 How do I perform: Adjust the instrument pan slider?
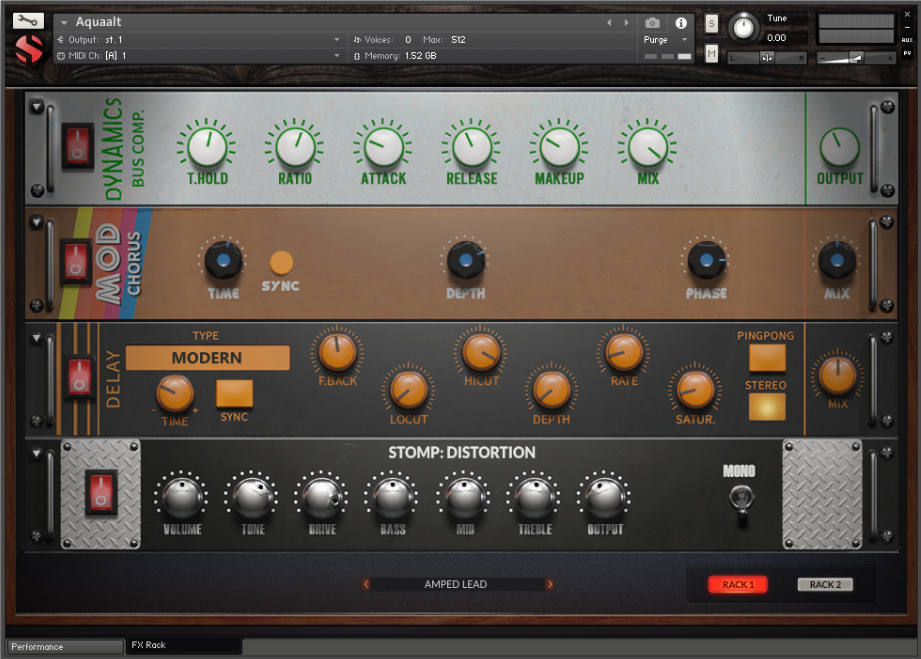tap(765, 57)
